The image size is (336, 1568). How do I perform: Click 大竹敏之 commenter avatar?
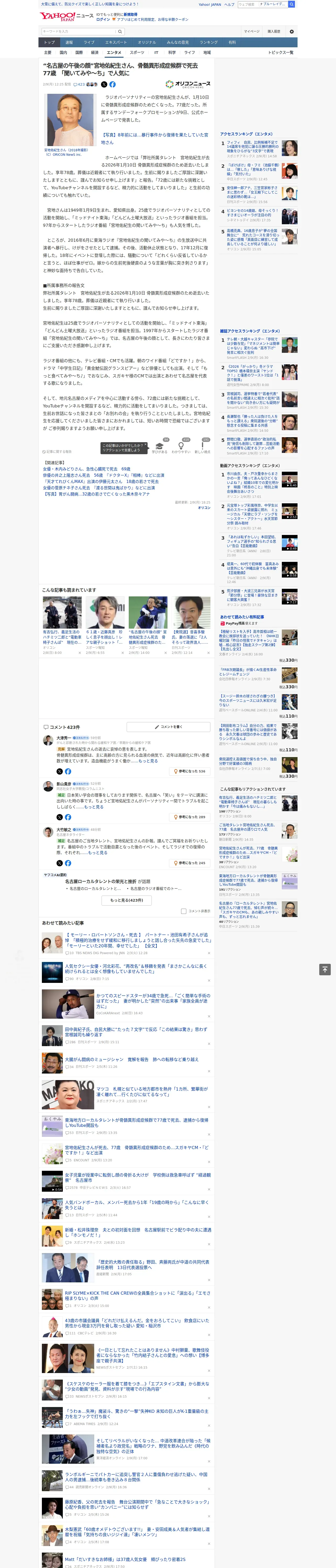coord(48,832)
